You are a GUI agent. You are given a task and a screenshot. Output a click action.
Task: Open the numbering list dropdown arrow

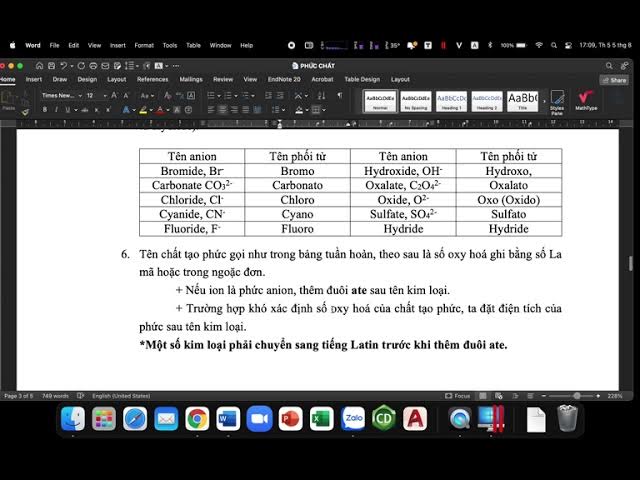coord(236,96)
